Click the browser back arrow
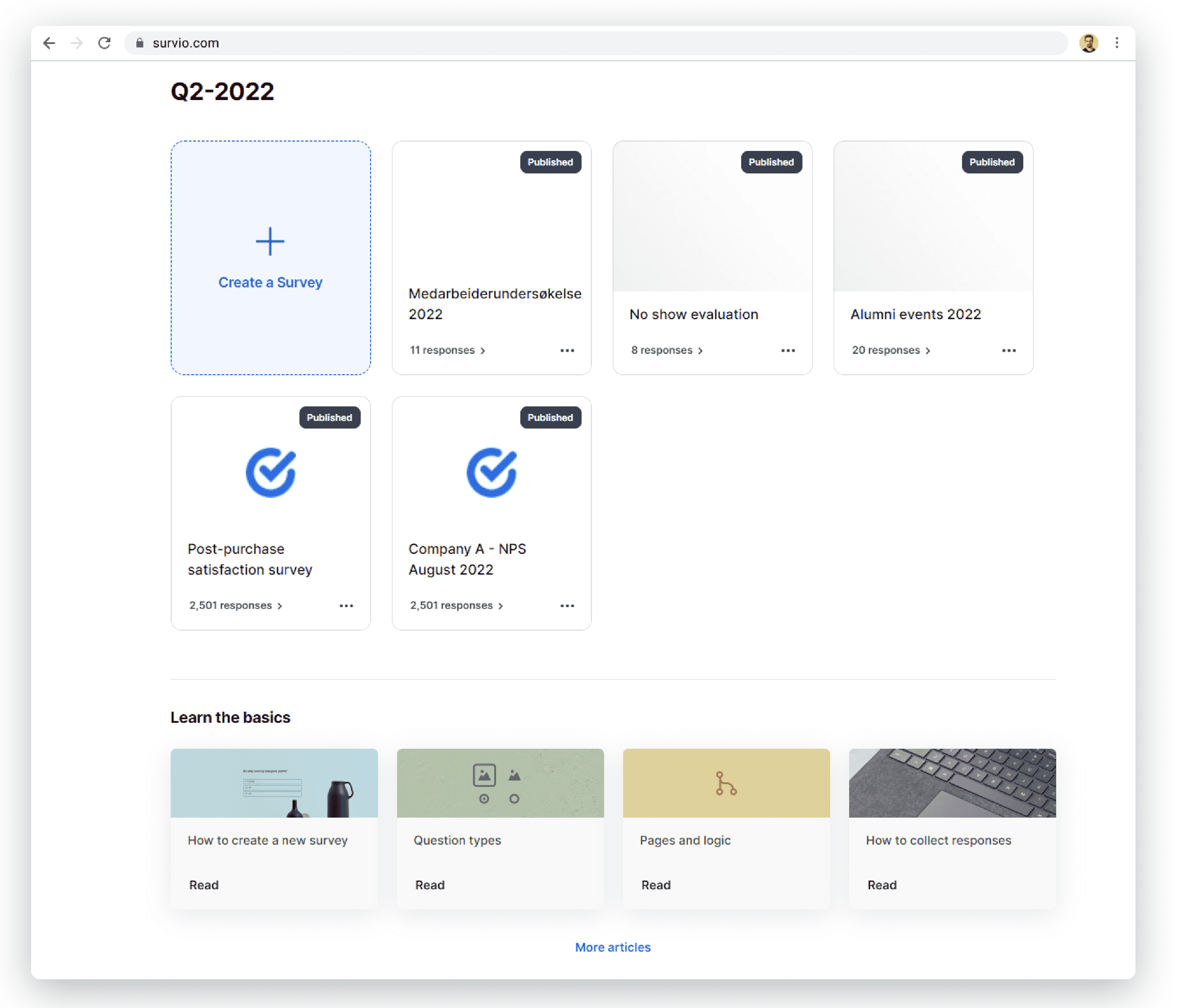This screenshot has height=1008, width=1177. 50,43
